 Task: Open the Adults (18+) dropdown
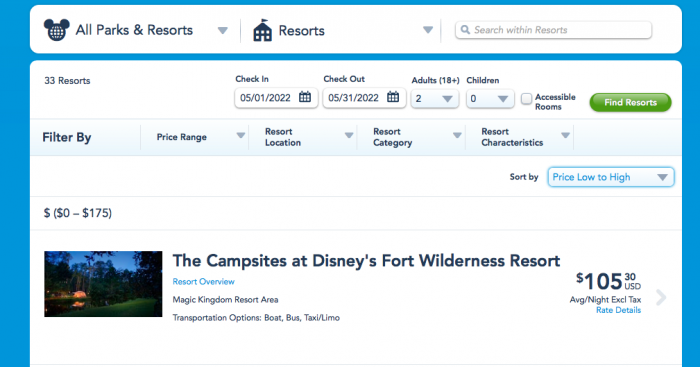[435, 99]
